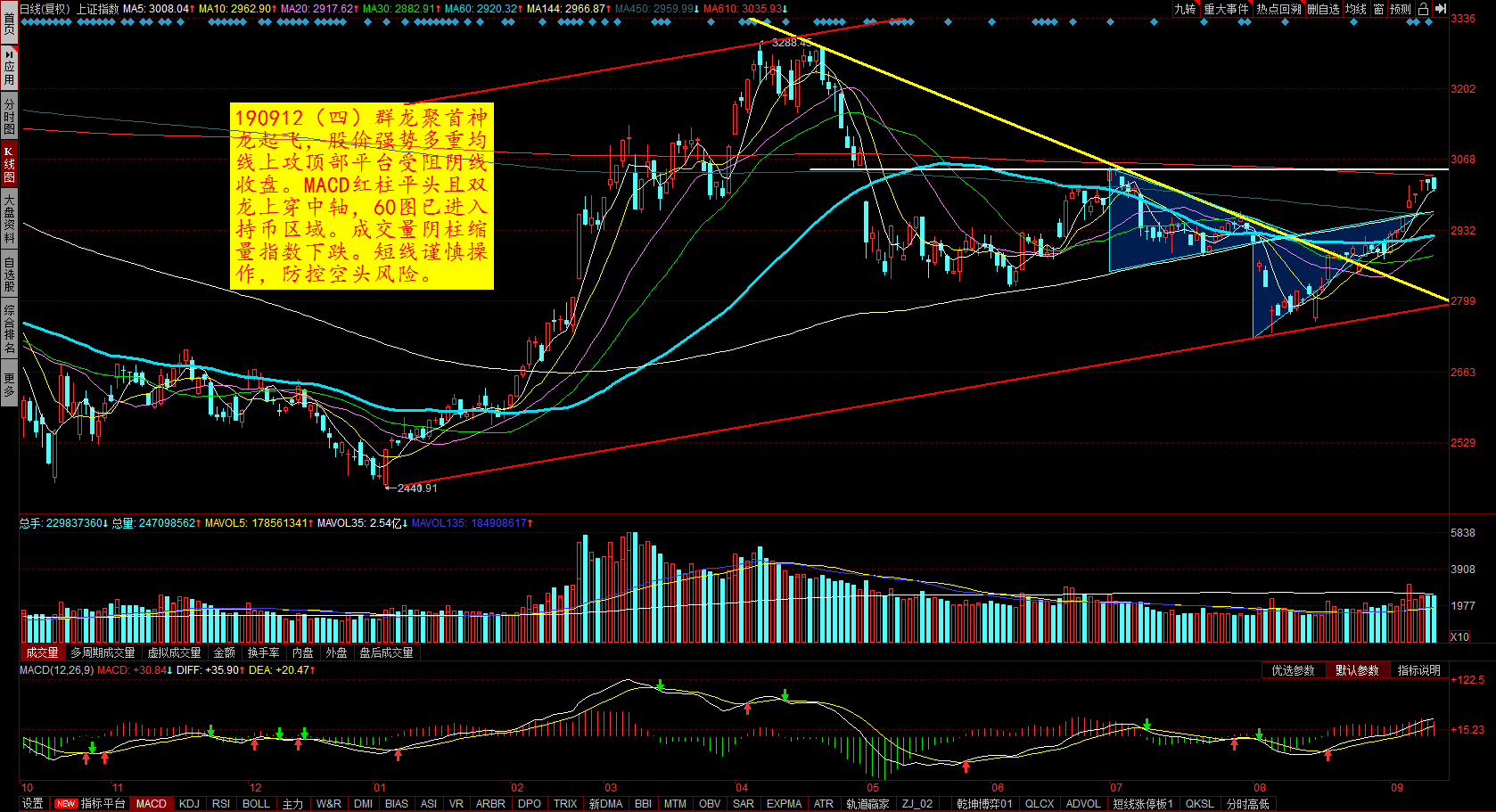The width and height of the screenshot is (1496, 812).
Task: Switch to the ASI indicator
Action: coord(429,803)
